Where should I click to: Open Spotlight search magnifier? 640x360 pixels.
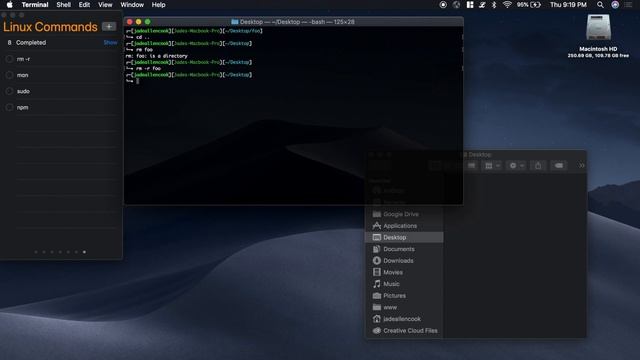(600, 5)
